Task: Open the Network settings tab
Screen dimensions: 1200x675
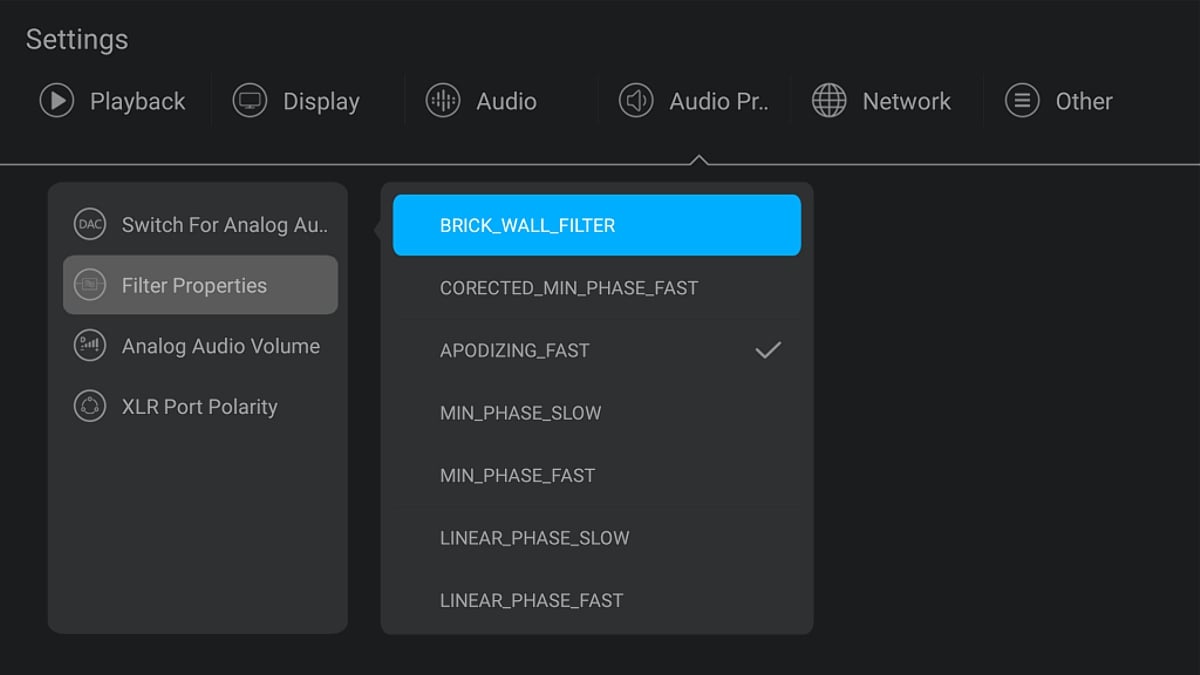Action: click(x=905, y=101)
